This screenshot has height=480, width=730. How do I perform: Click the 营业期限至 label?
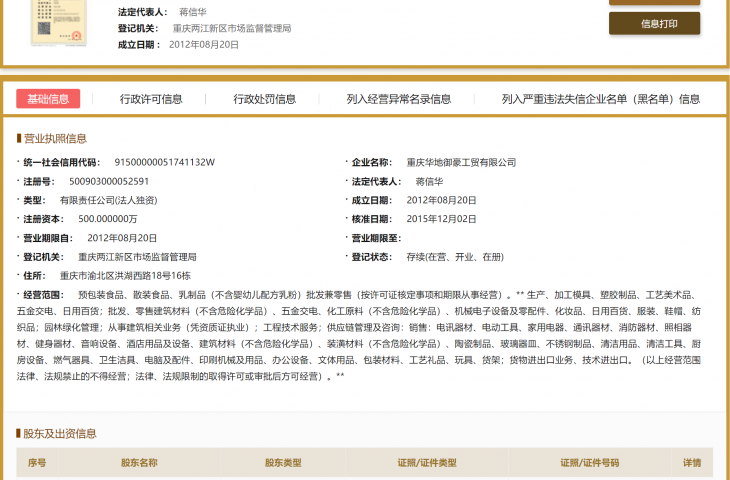pyautogui.click(x=376, y=238)
